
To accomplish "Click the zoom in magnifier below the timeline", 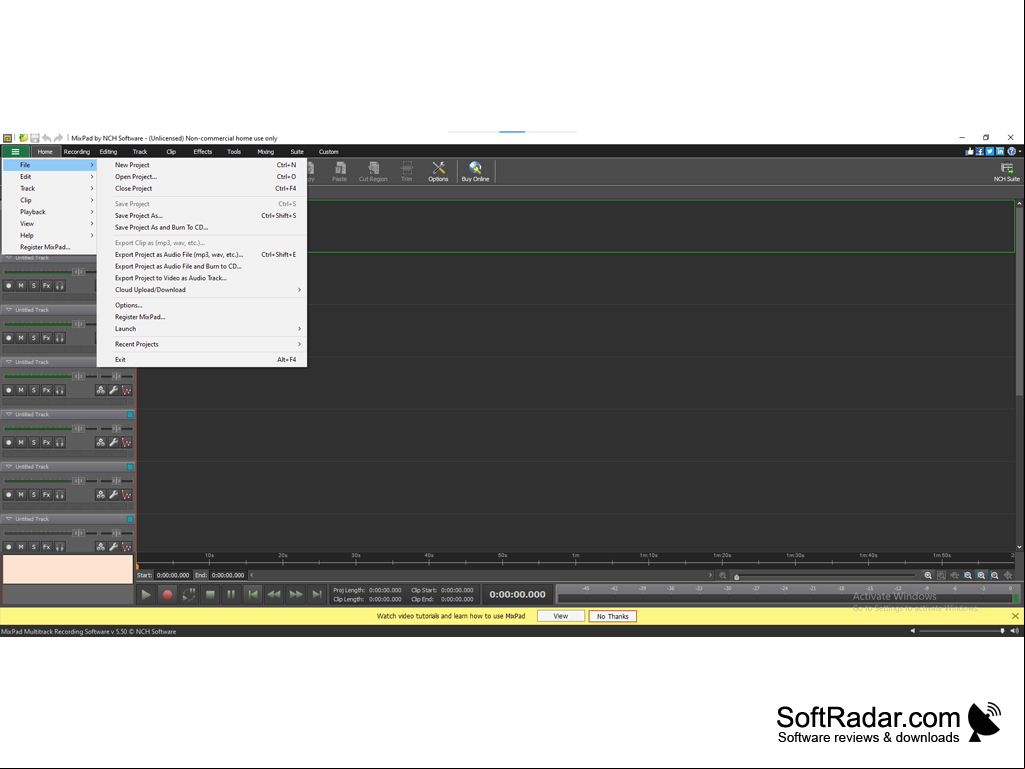I will 928,575.
